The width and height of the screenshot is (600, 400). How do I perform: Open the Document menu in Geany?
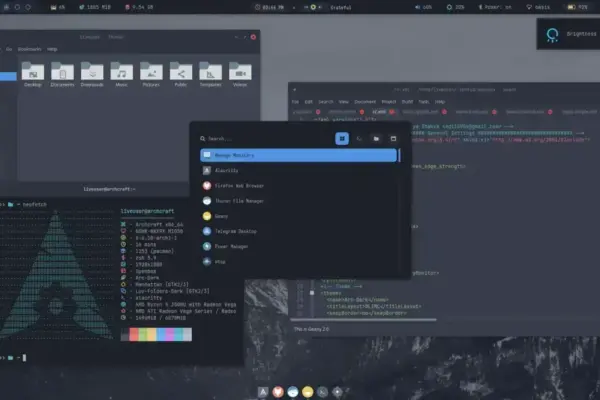[x=365, y=102]
